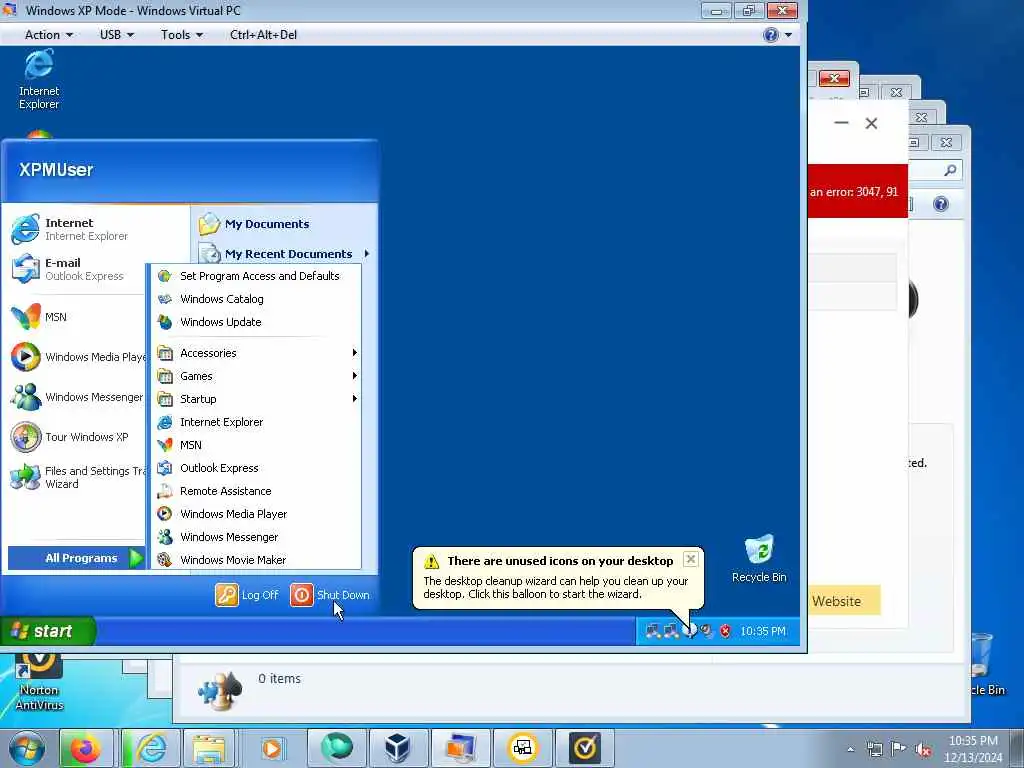Image resolution: width=1024 pixels, height=768 pixels.
Task: Open the Action dropdown menu
Action: point(48,35)
